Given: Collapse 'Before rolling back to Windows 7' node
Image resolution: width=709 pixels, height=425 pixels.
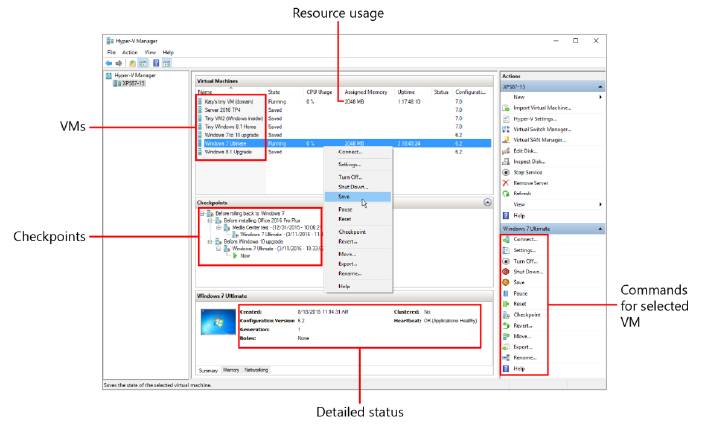Looking at the screenshot, I should [201, 213].
